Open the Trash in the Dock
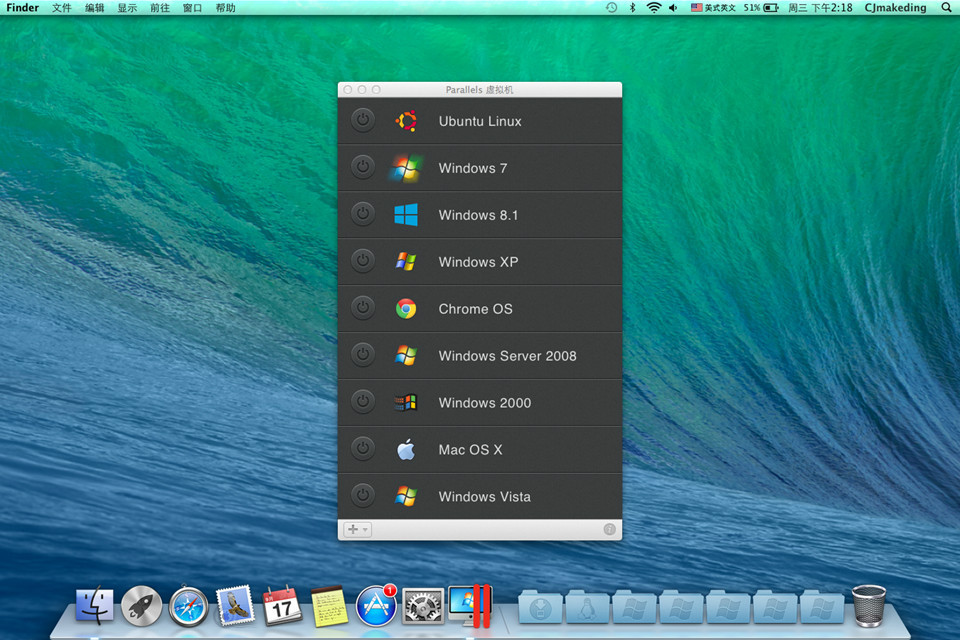960x640 pixels. [x=869, y=606]
